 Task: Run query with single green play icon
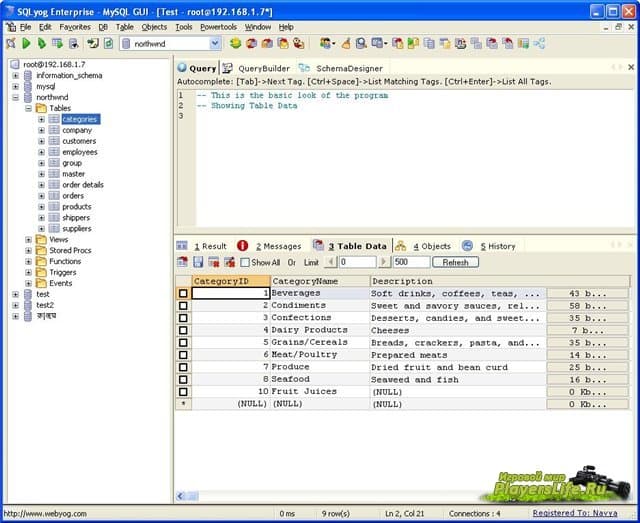[27, 43]
